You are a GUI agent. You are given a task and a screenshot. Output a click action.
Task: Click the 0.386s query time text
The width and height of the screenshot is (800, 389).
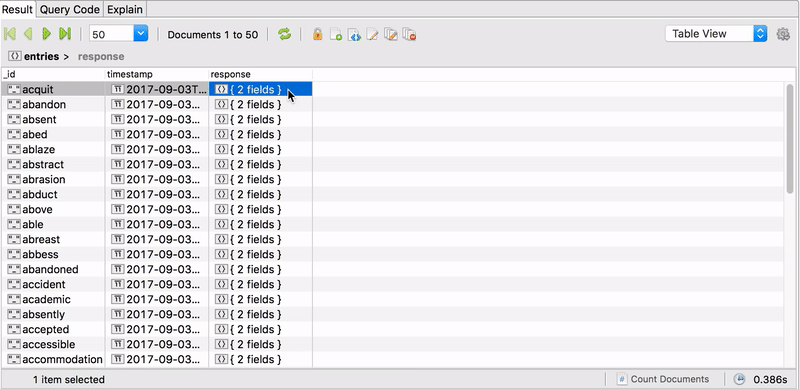pyautogui.click(x=770, y=379)
